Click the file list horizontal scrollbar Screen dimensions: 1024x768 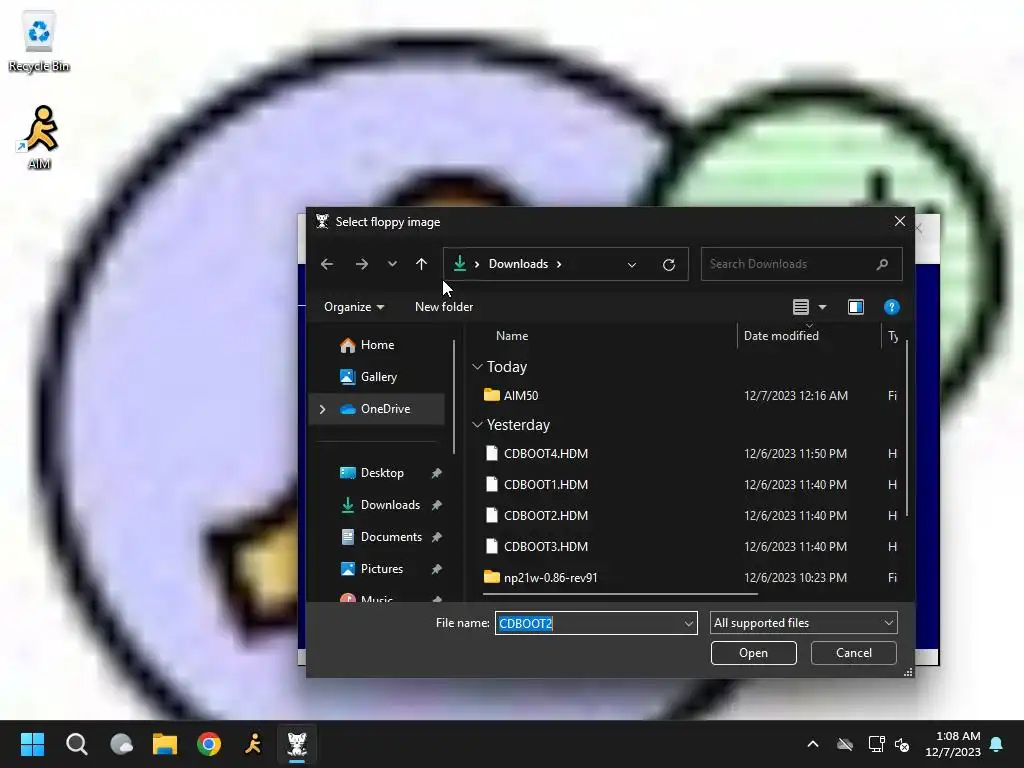tap(620, 594)
